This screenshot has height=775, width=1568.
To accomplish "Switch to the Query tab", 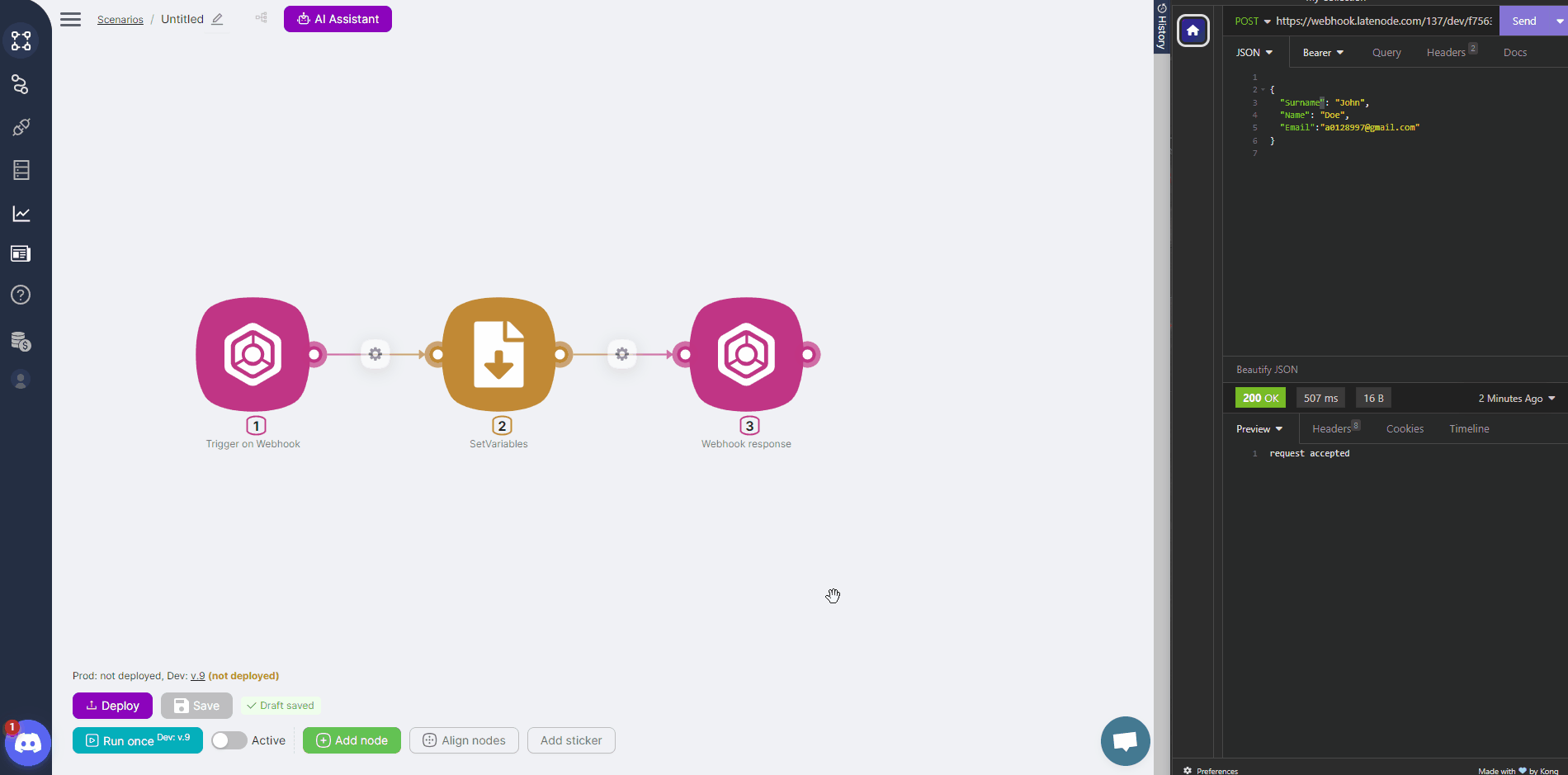I will pyautogui.click(x=1386, y=53).
